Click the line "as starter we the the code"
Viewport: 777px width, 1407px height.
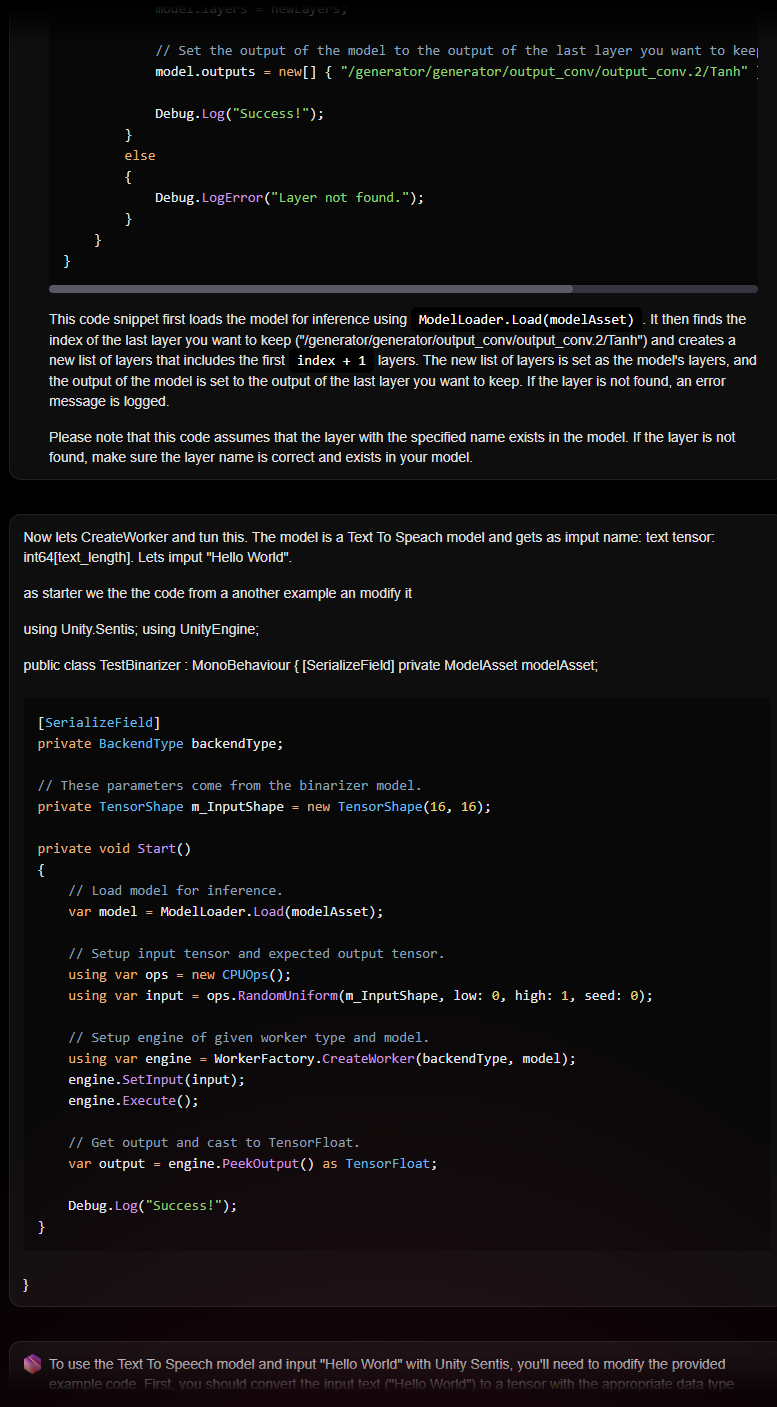point(217,593)
